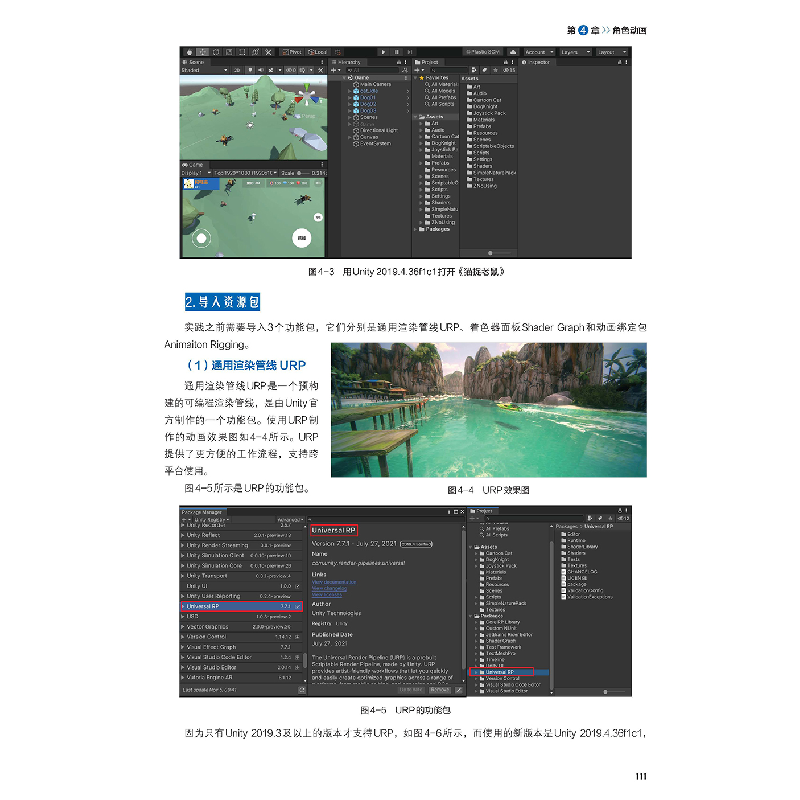Expand the Packages folder in upper Project
The image size is (800, 800).
[x=415, y=230]
